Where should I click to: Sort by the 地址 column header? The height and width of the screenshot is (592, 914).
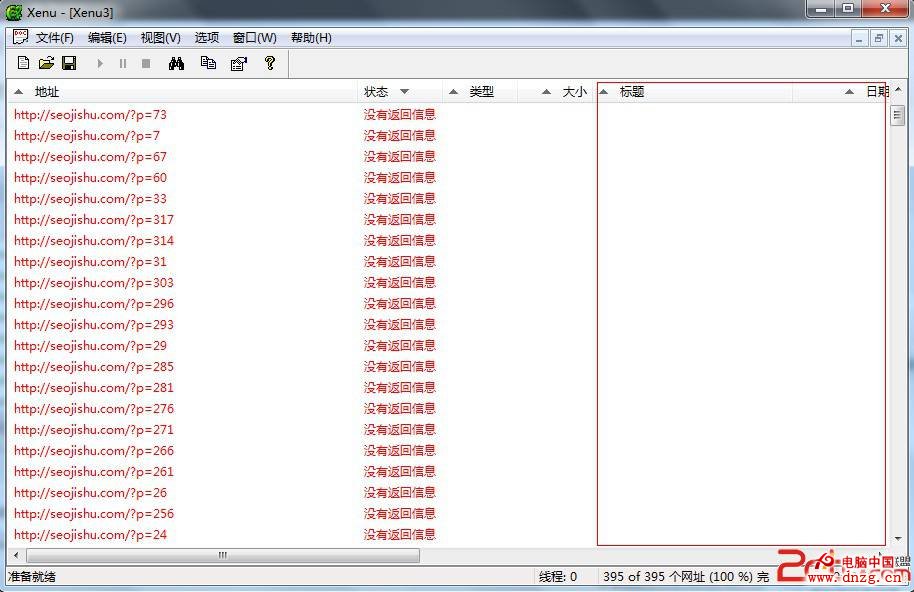(x=47, y=92)
